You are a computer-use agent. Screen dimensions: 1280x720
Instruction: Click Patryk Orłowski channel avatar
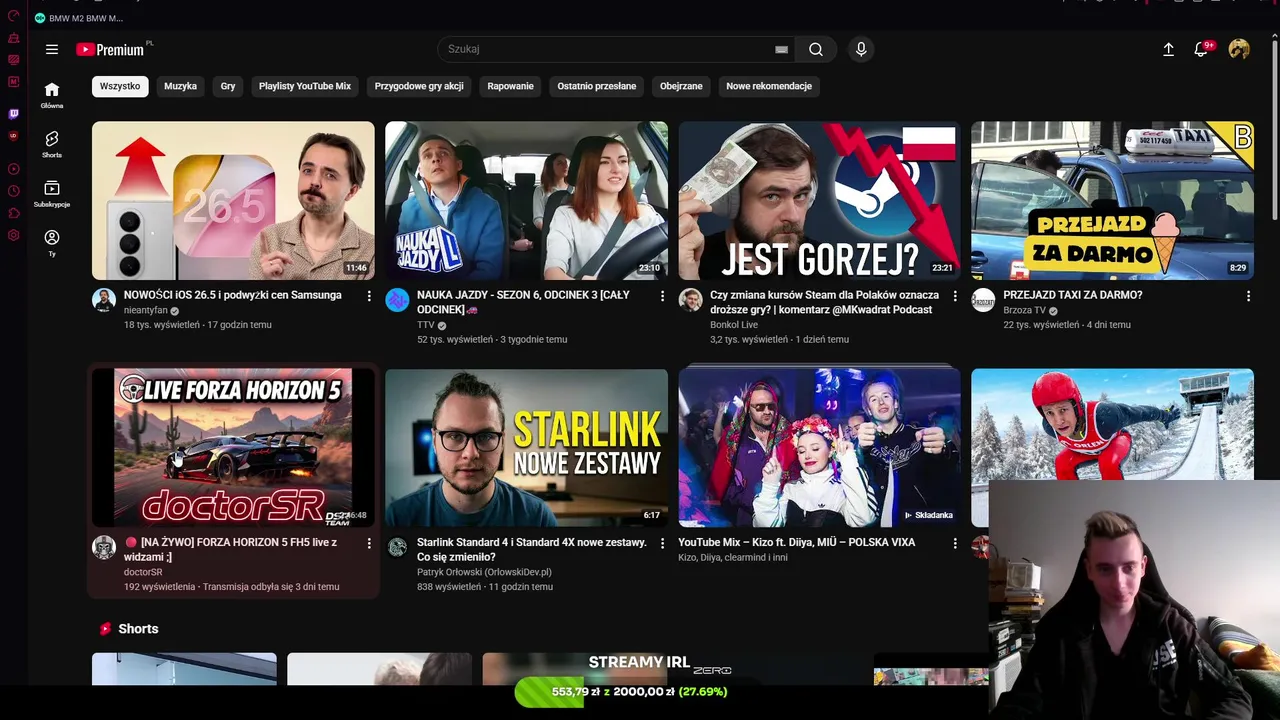[397, 547]
